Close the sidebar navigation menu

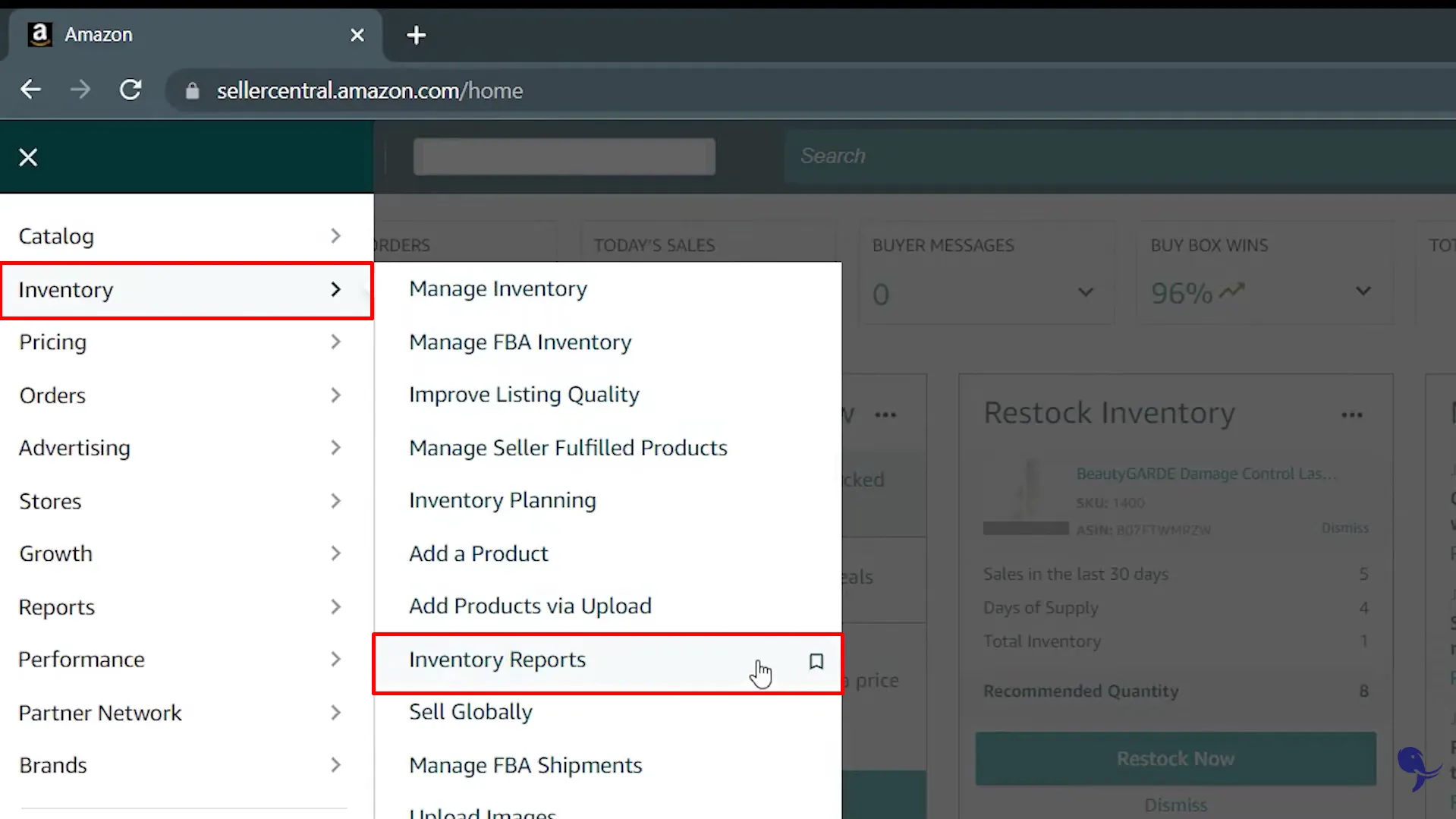(28, 156)
